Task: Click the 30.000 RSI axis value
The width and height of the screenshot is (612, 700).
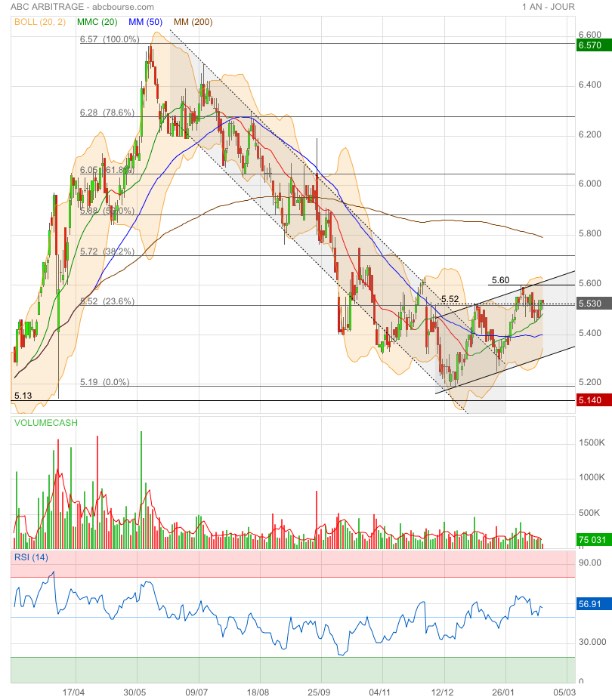Action: click(592, 642)
